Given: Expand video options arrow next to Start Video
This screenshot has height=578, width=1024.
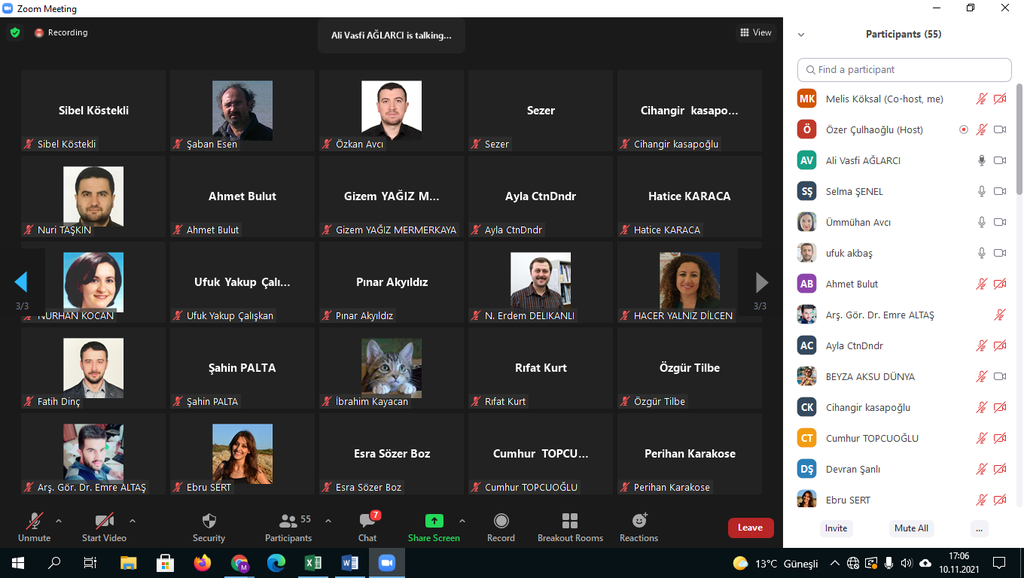Looking at the screenshot, I should point(133,521).
